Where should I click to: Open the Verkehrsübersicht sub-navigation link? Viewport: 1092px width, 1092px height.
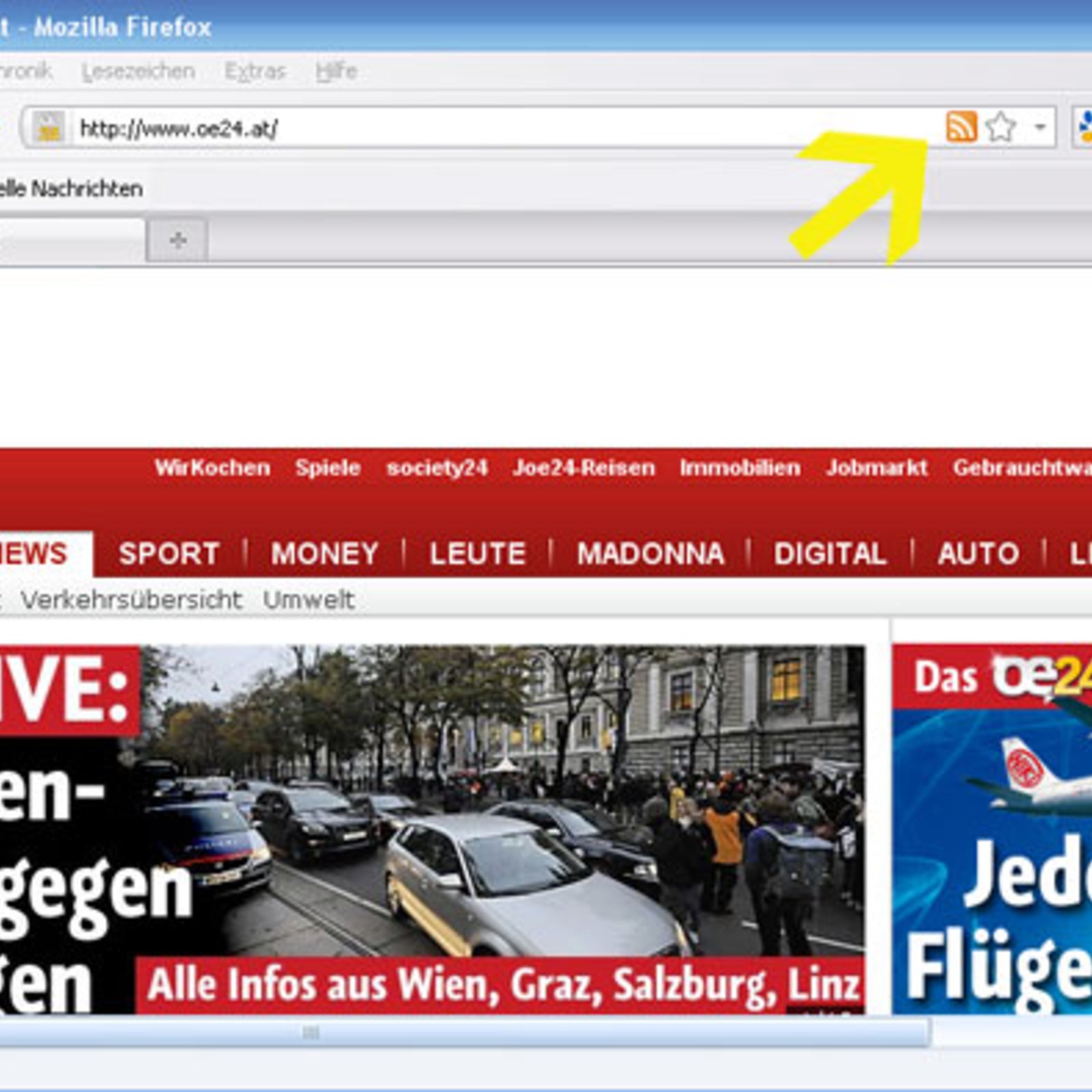click(x=131, y=600)
